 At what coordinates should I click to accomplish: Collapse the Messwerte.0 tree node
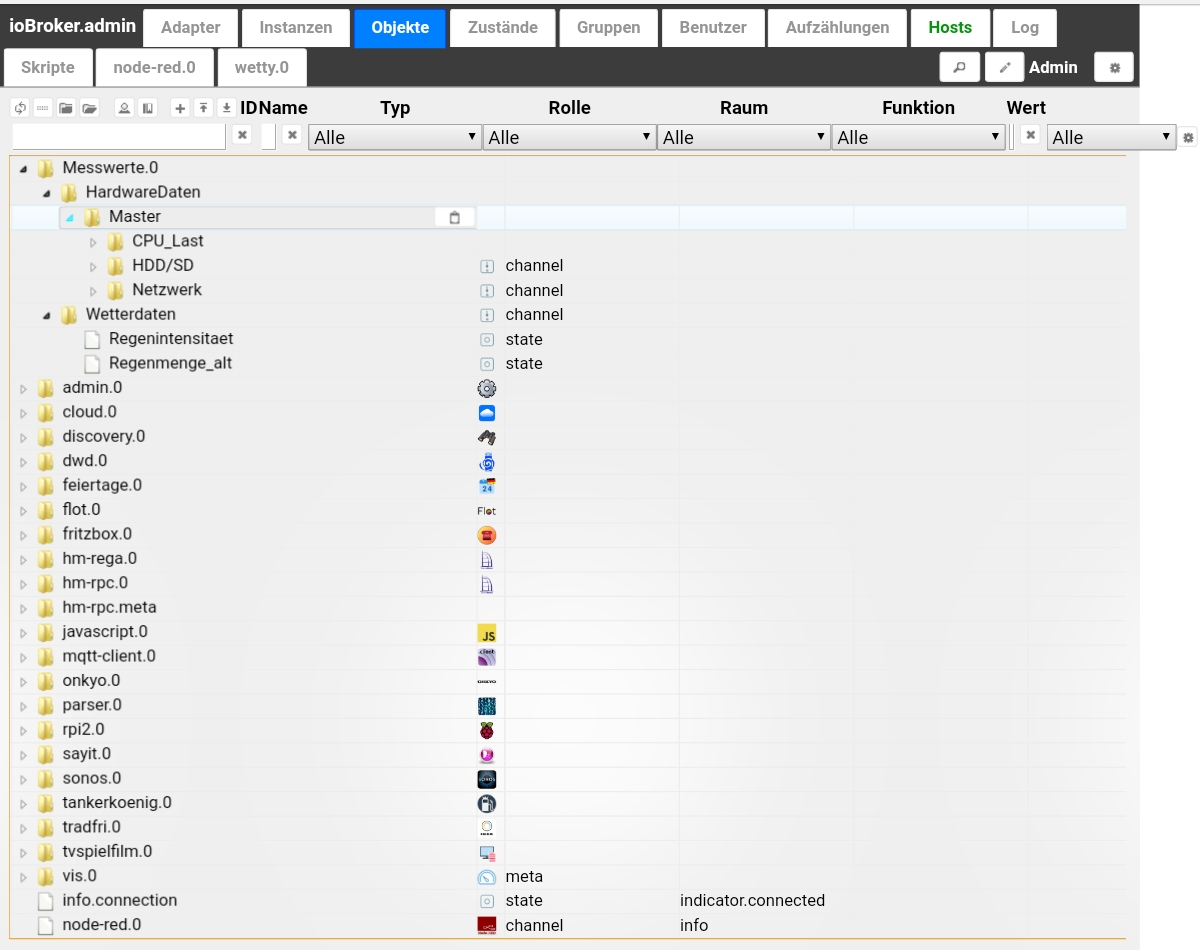point(23,168)
